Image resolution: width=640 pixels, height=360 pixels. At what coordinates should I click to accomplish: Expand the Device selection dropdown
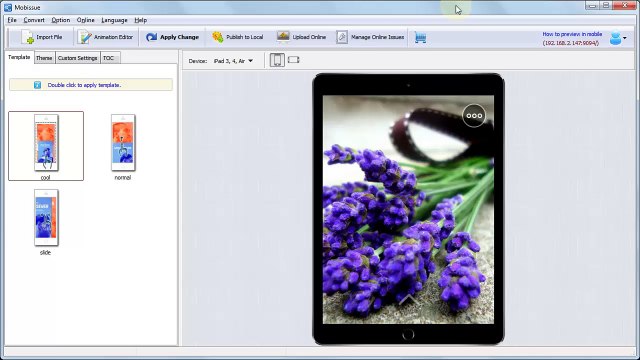click(x=233, y=61)
